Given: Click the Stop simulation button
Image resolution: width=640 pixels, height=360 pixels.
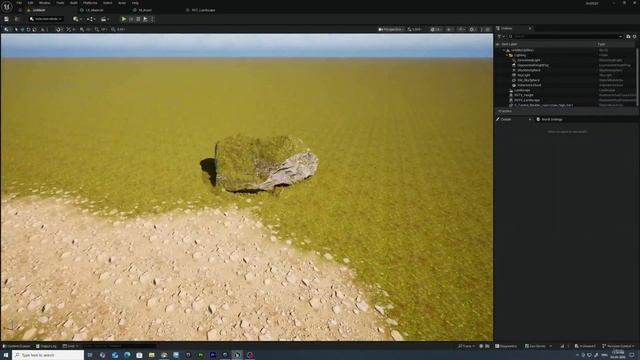Looking at the screenshot, I should 138,19.
